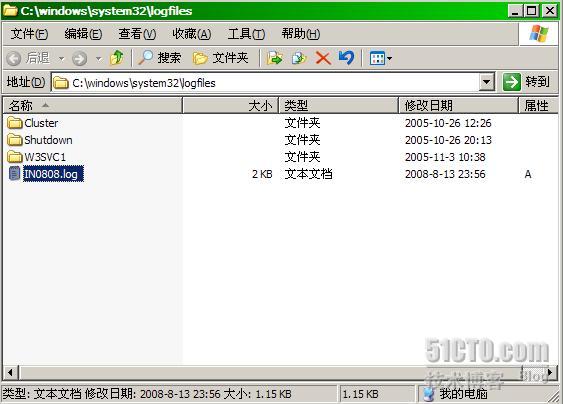
Task: Expand the address bar dropdown arrow
Action: coord(487,83)
